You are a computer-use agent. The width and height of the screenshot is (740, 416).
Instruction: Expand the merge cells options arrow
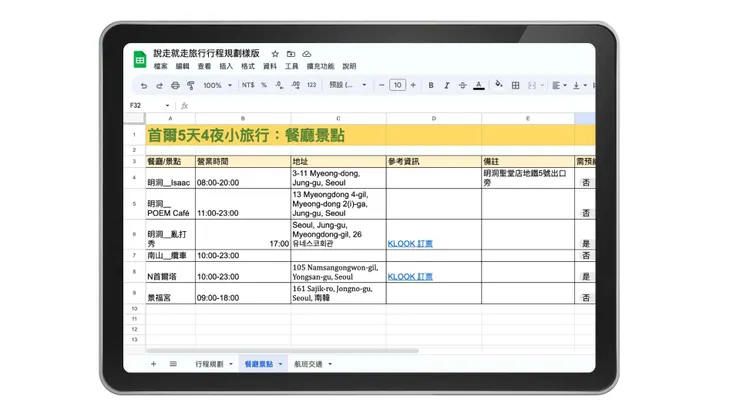(x=542, y=85)
